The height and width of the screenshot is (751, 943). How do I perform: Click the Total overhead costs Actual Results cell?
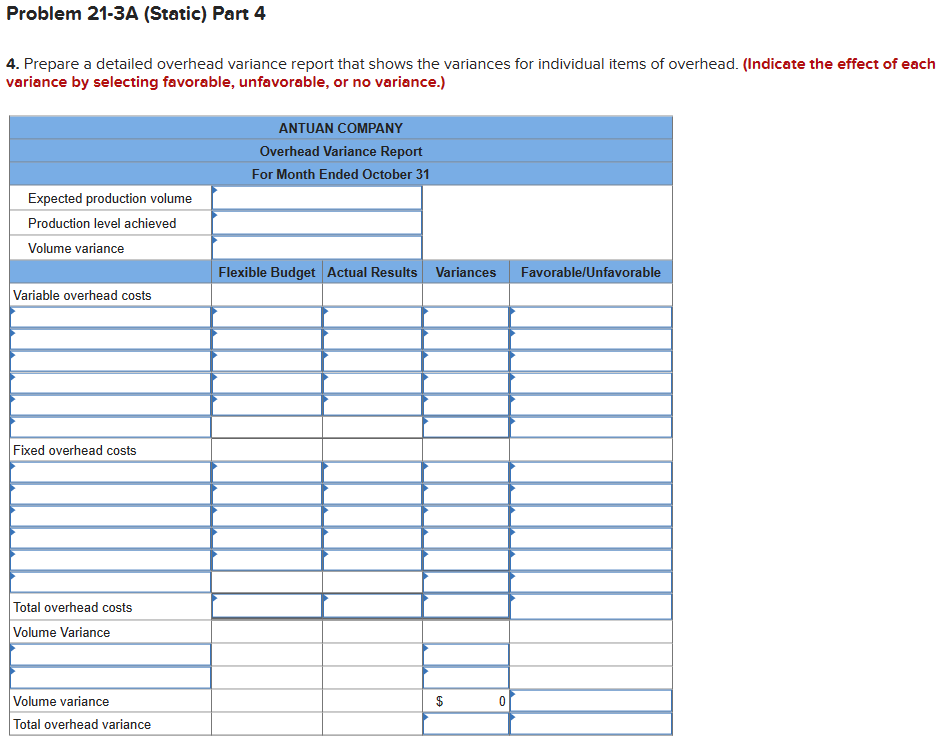coord(371,606)
